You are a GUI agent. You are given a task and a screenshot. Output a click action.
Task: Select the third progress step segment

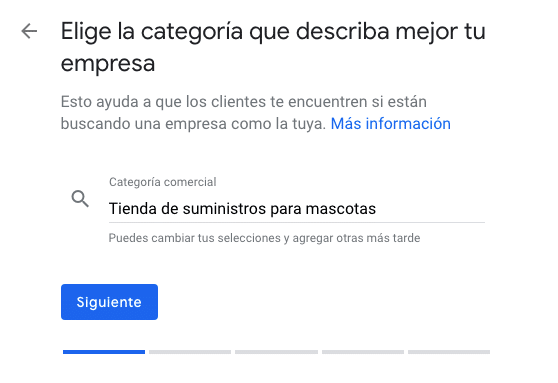pos(276,352)
